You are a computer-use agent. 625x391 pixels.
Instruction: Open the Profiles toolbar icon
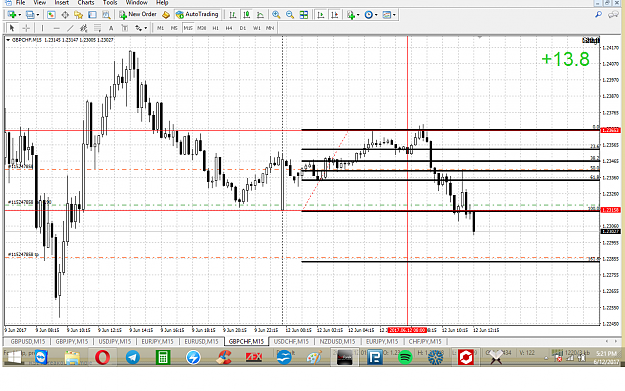[x=30, y=15]
